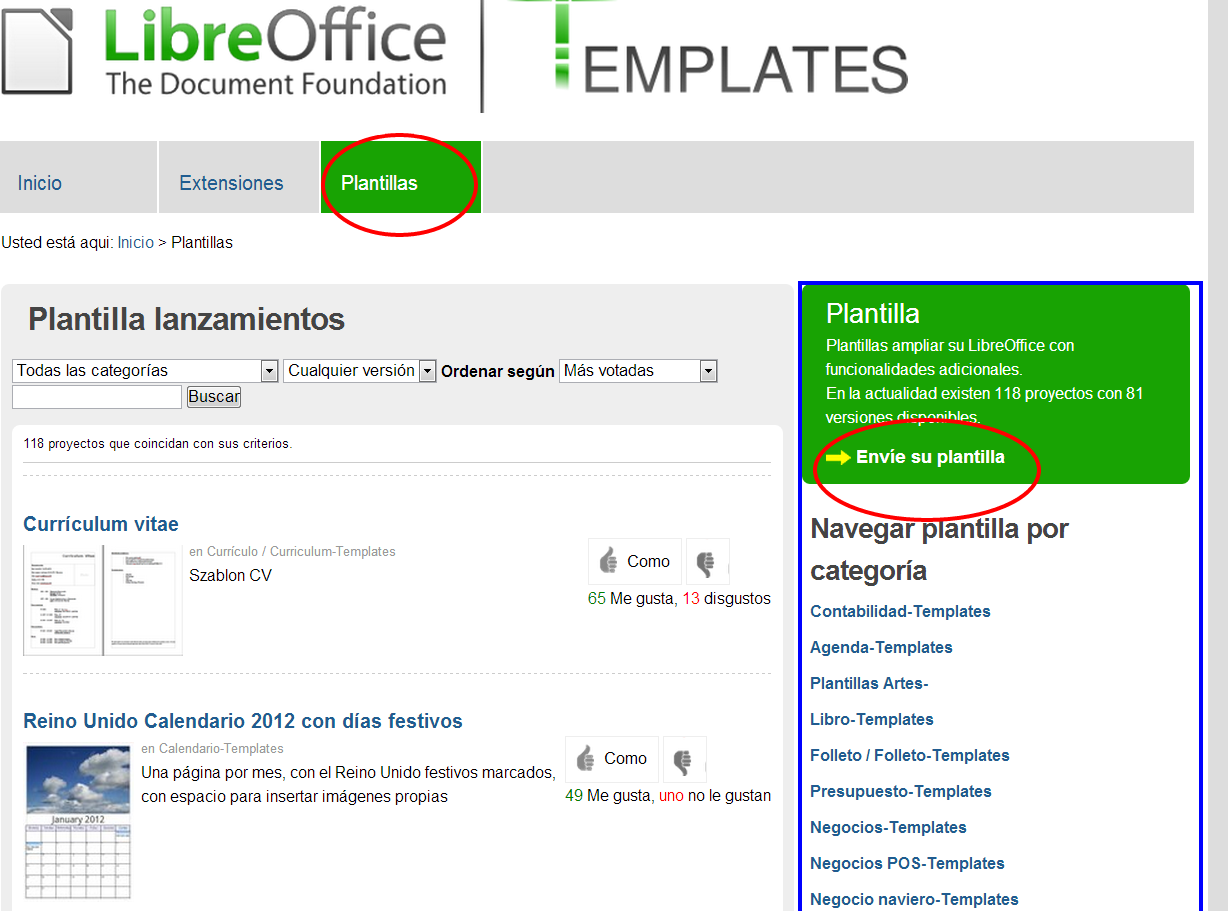Open Plantillas Artes- category
Screen dimensions: 1228x911
tap(869, 683)
